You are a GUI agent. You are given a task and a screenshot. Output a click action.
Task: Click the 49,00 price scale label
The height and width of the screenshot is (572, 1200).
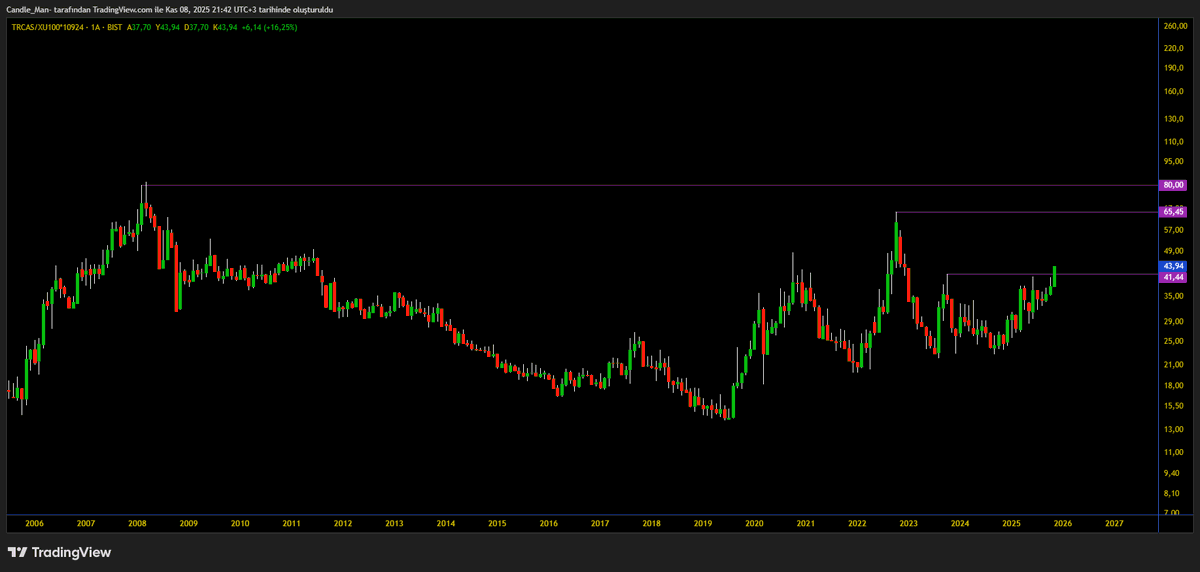(1174, 251)
